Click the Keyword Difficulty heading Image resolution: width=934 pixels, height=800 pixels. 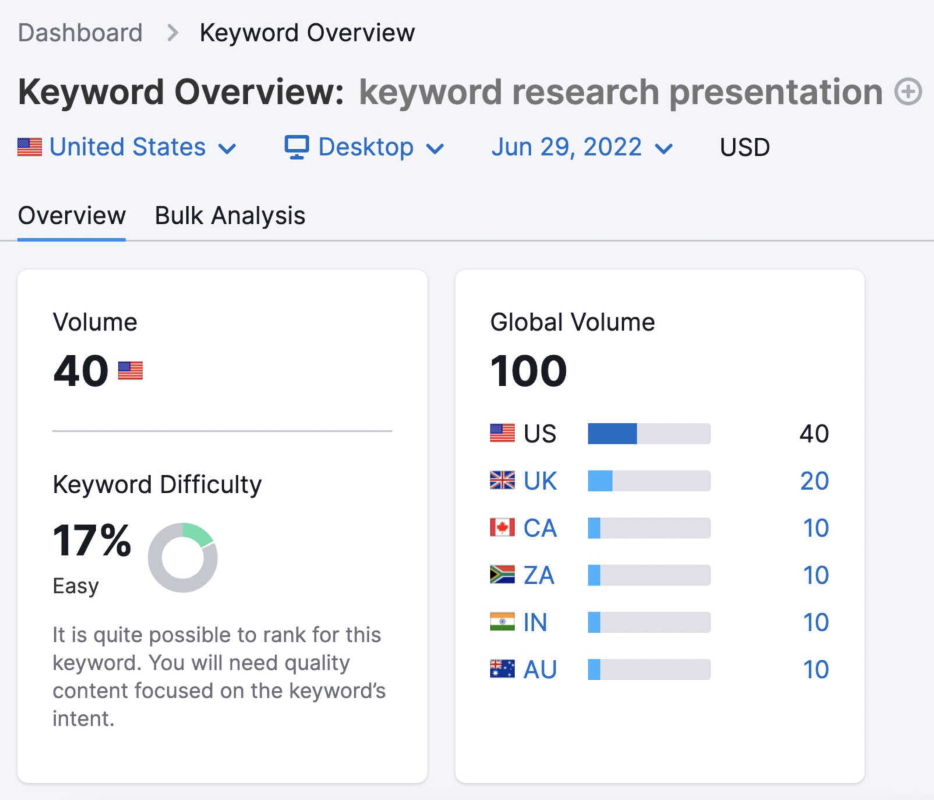pos(157,484)
